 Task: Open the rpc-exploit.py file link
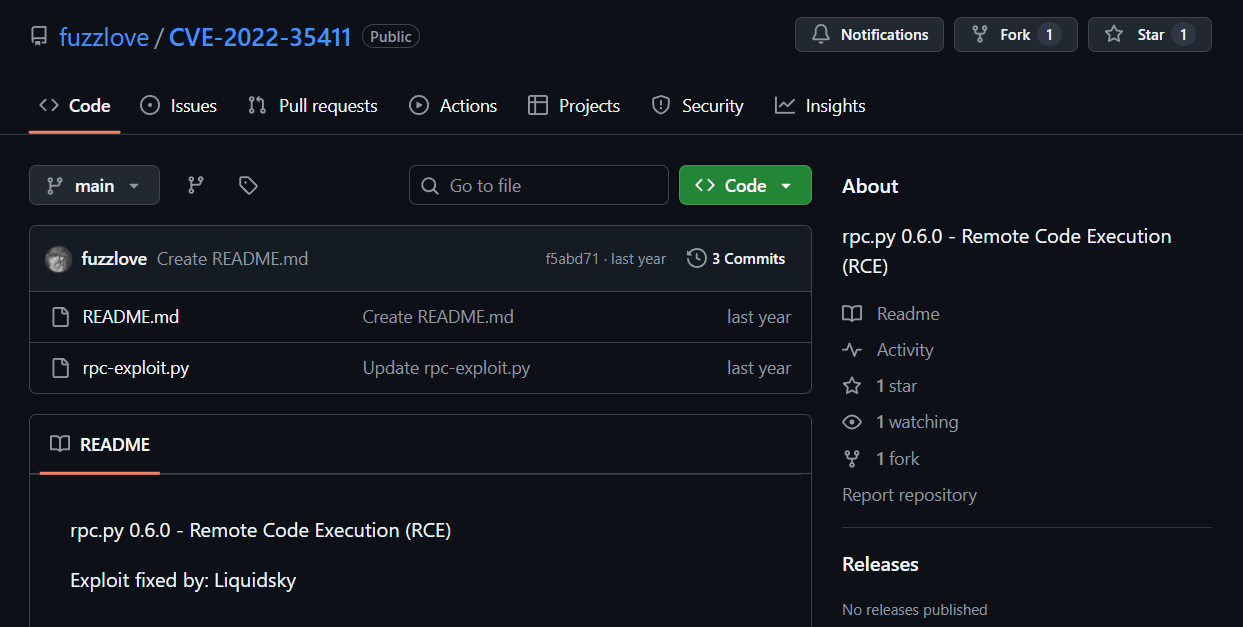tap(136, 368)
